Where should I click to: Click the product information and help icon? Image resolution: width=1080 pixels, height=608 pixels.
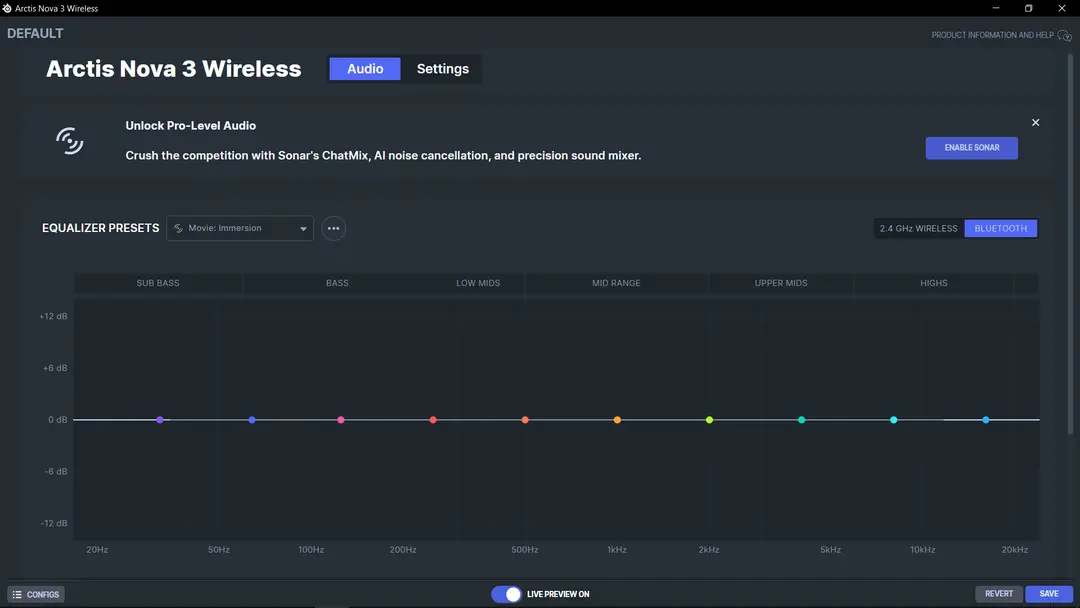point(1064,35)
